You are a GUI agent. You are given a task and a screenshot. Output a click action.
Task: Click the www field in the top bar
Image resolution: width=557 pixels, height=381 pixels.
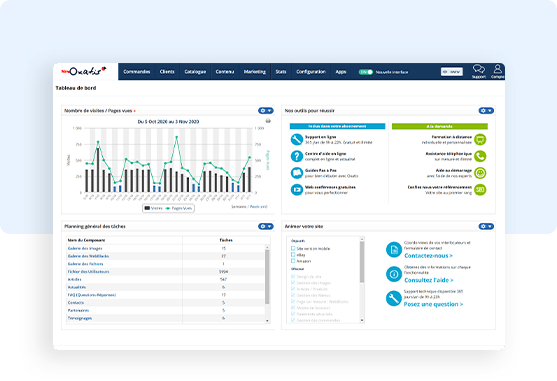[x=452, y=72]
